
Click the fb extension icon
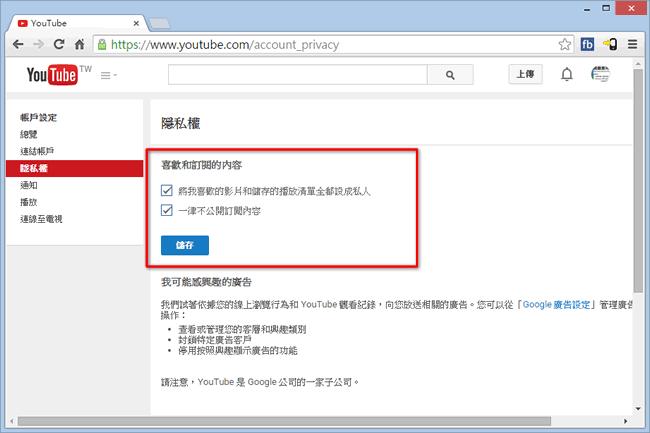click(588, 44)
